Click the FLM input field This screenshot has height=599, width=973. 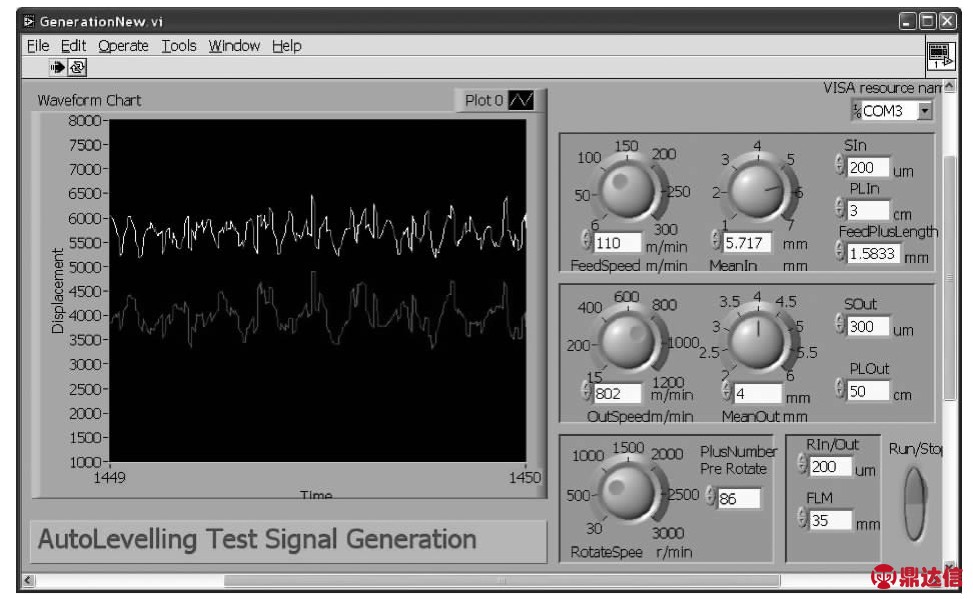[x=829, y=520]
